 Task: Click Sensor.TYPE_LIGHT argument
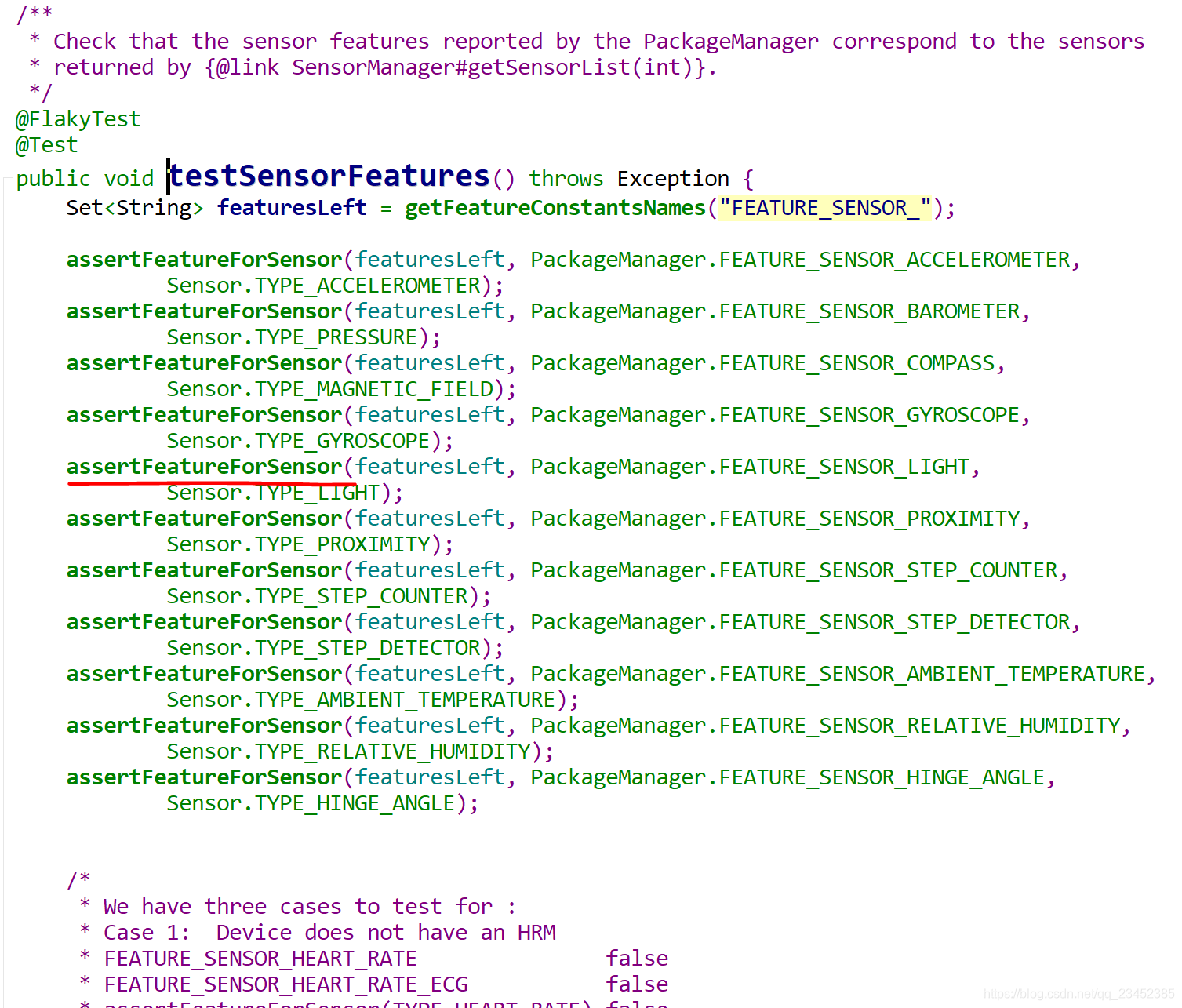(273, 493)
